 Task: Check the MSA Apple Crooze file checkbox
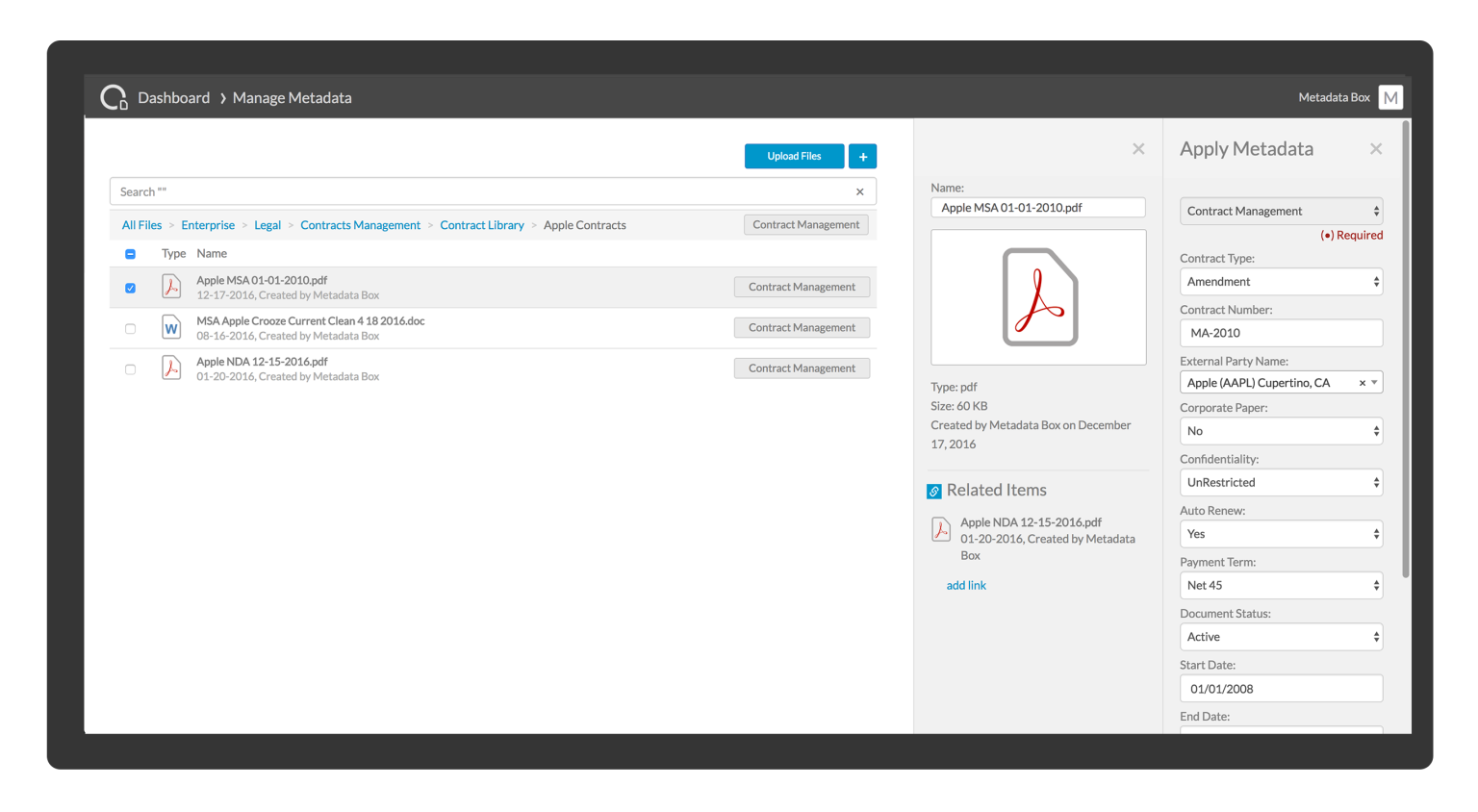coord(130,328)
